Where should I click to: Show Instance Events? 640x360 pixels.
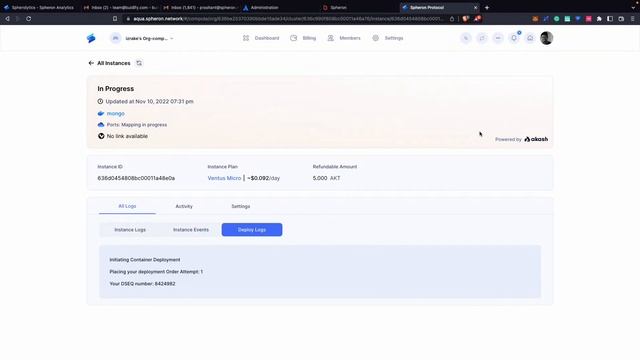pyautogui.click(x=191, y=230)
